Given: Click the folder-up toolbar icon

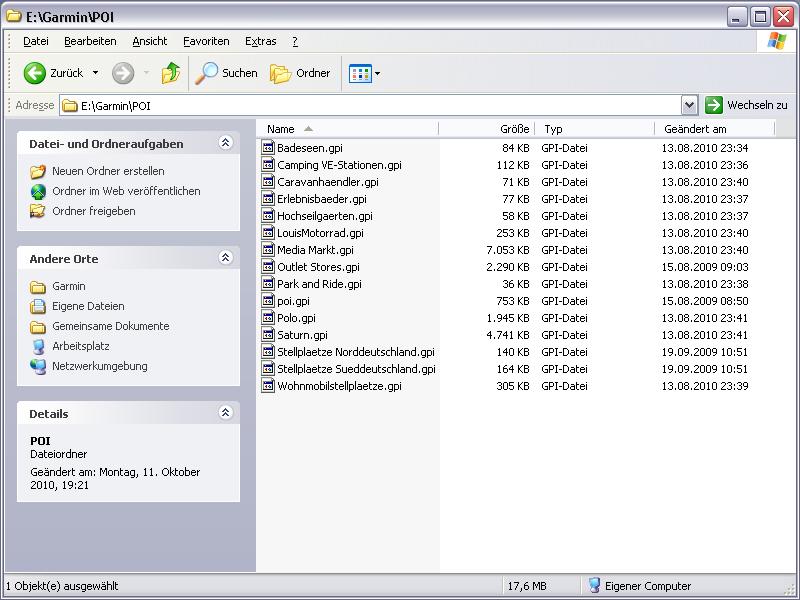Looking at the screenshot, I should coord(171,73).
